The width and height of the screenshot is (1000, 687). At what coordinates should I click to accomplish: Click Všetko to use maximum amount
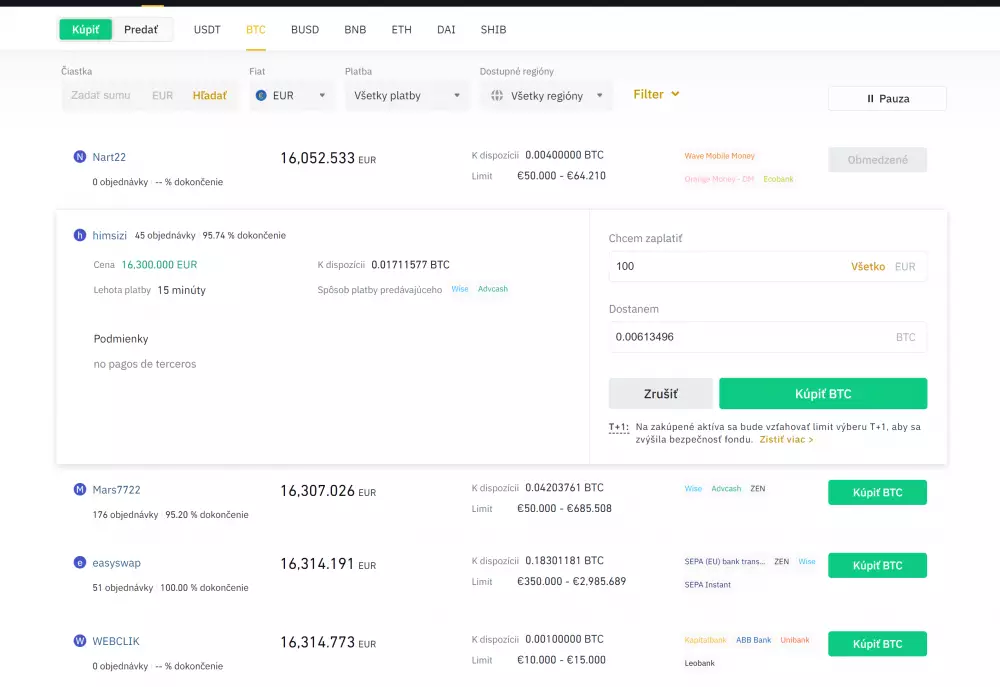coord(868,266)
